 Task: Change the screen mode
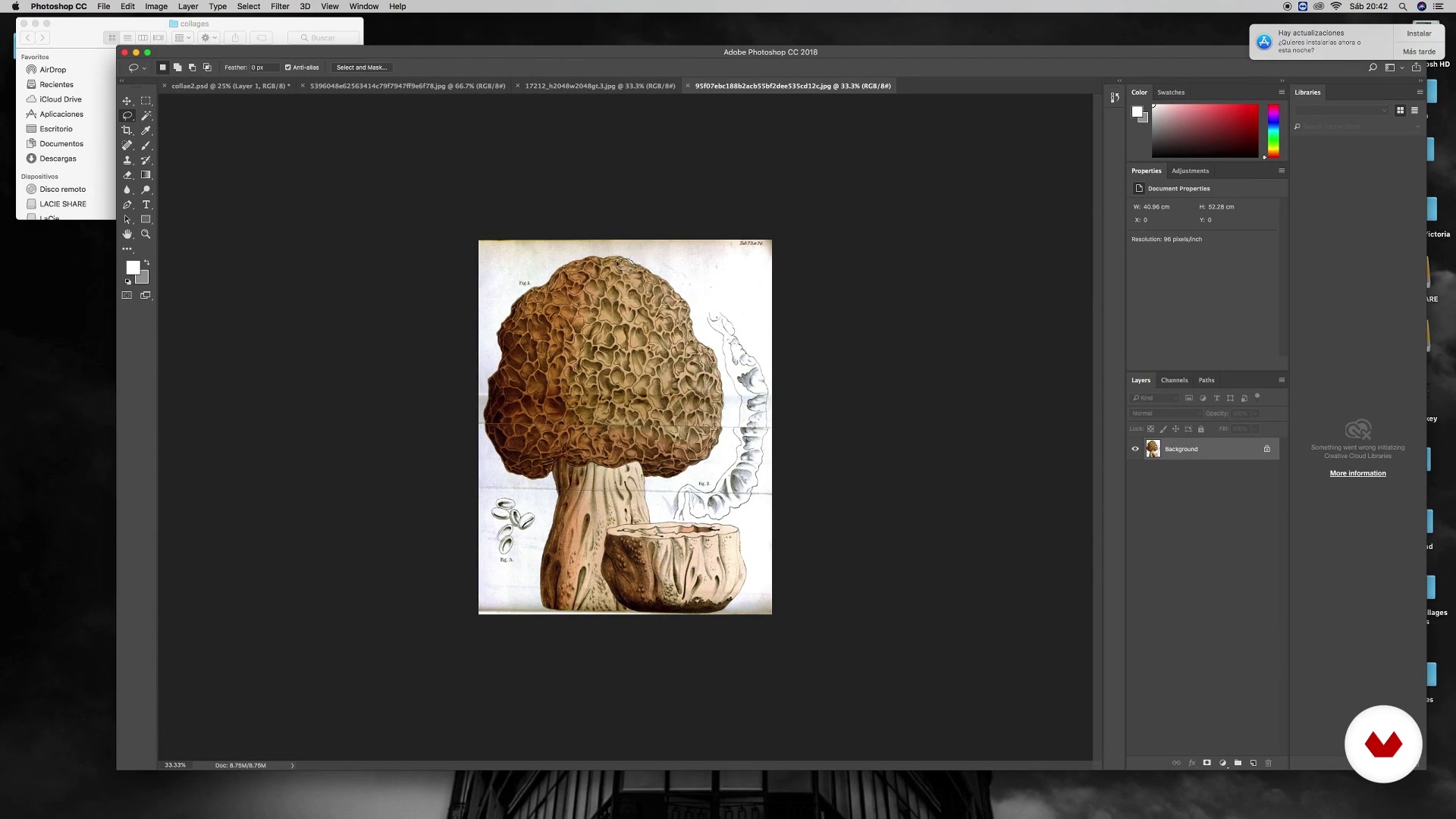pyautogui.click(x=146, y=295)
